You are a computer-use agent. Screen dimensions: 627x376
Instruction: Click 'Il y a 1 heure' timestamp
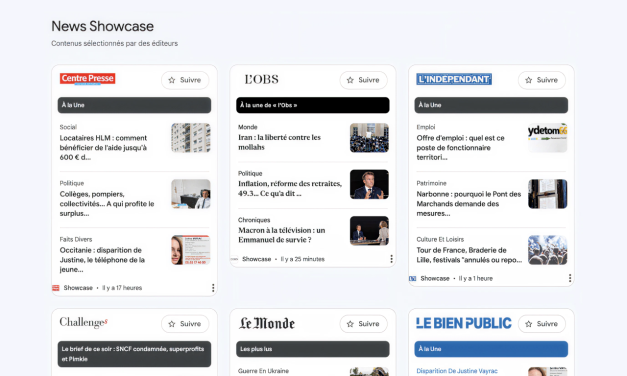pos(475,278)
